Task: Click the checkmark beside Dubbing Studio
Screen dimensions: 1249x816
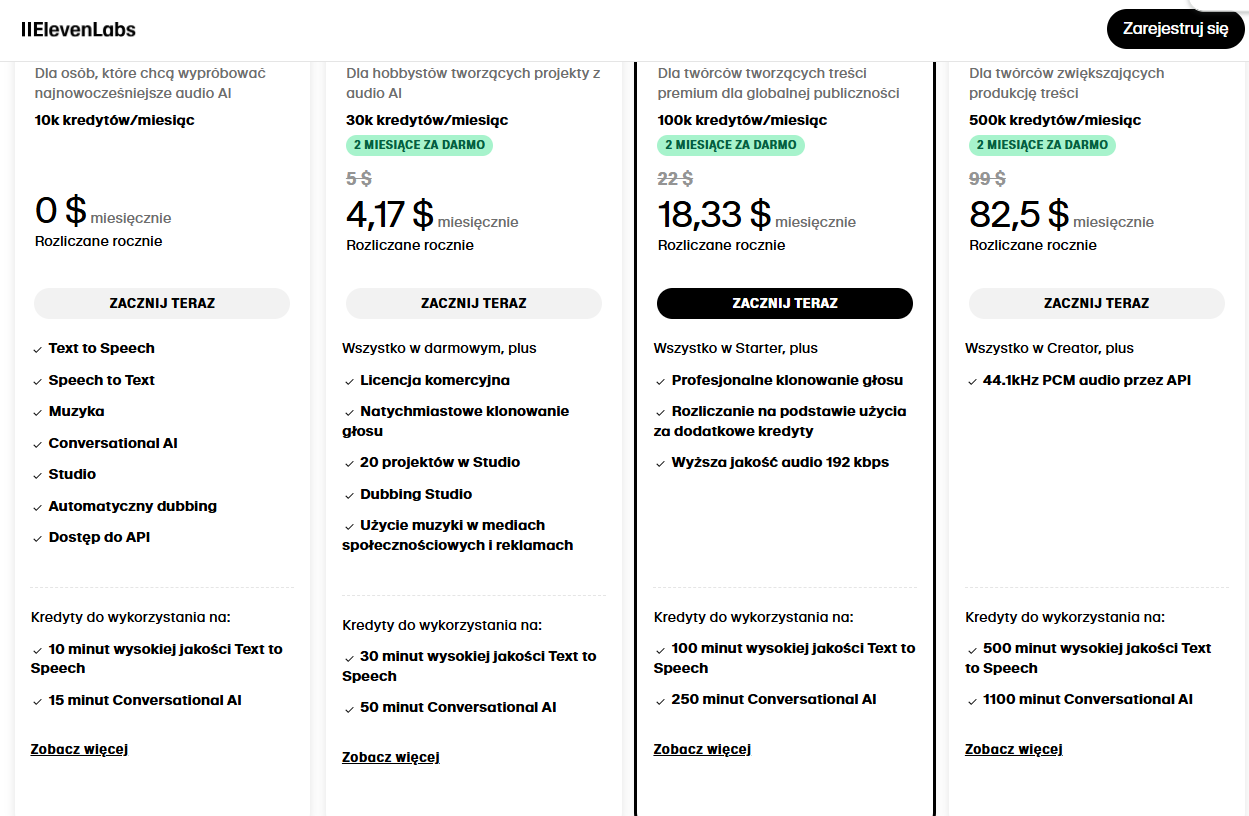Action: click(350, 496)
